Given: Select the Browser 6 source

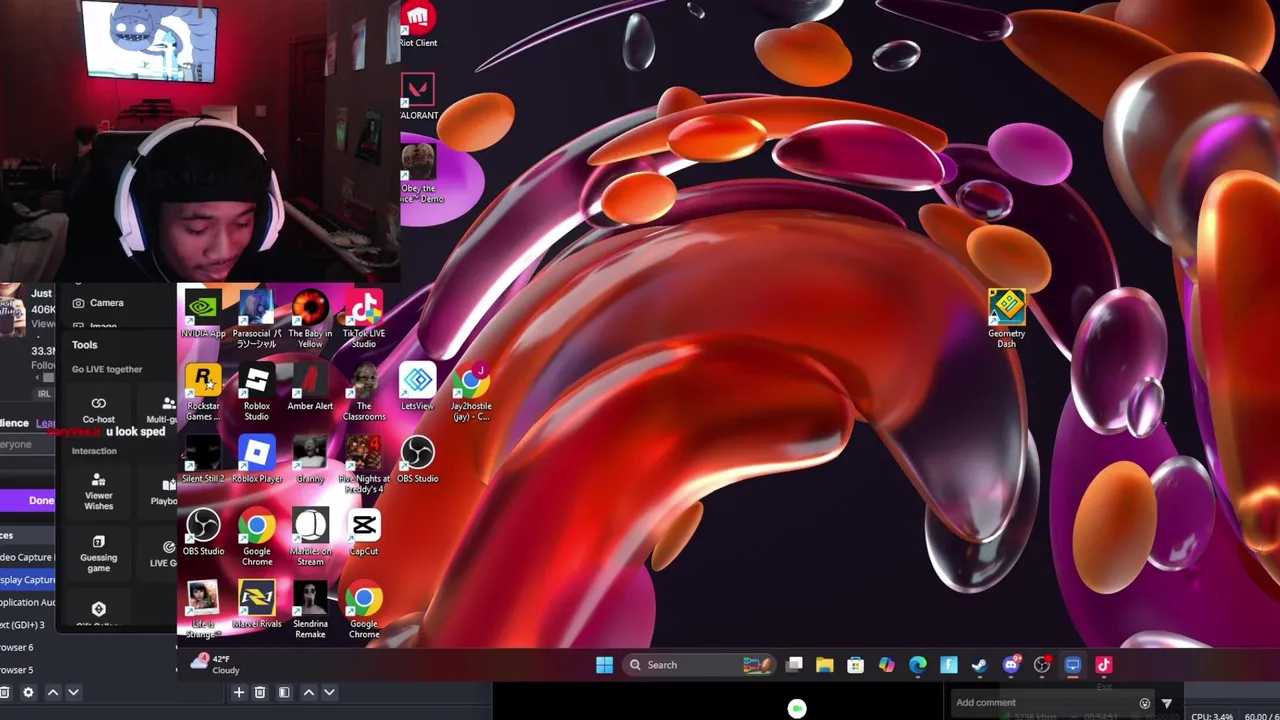Looking at the screenshot, I should point(18,648).
